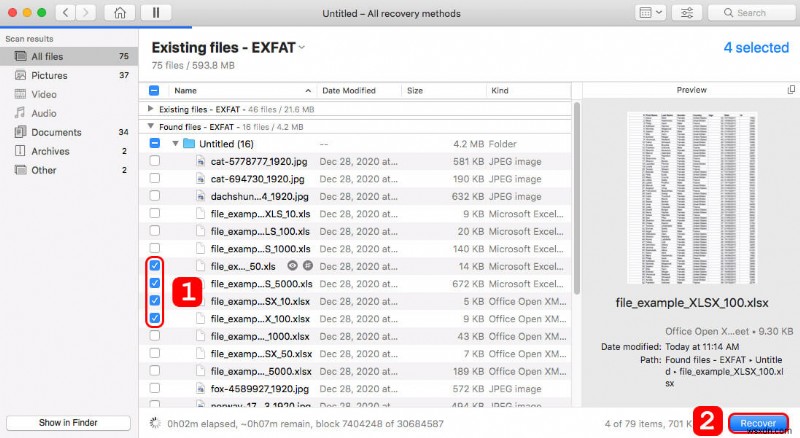Open the view mode dropdown in toolbar

click(651, 13)
